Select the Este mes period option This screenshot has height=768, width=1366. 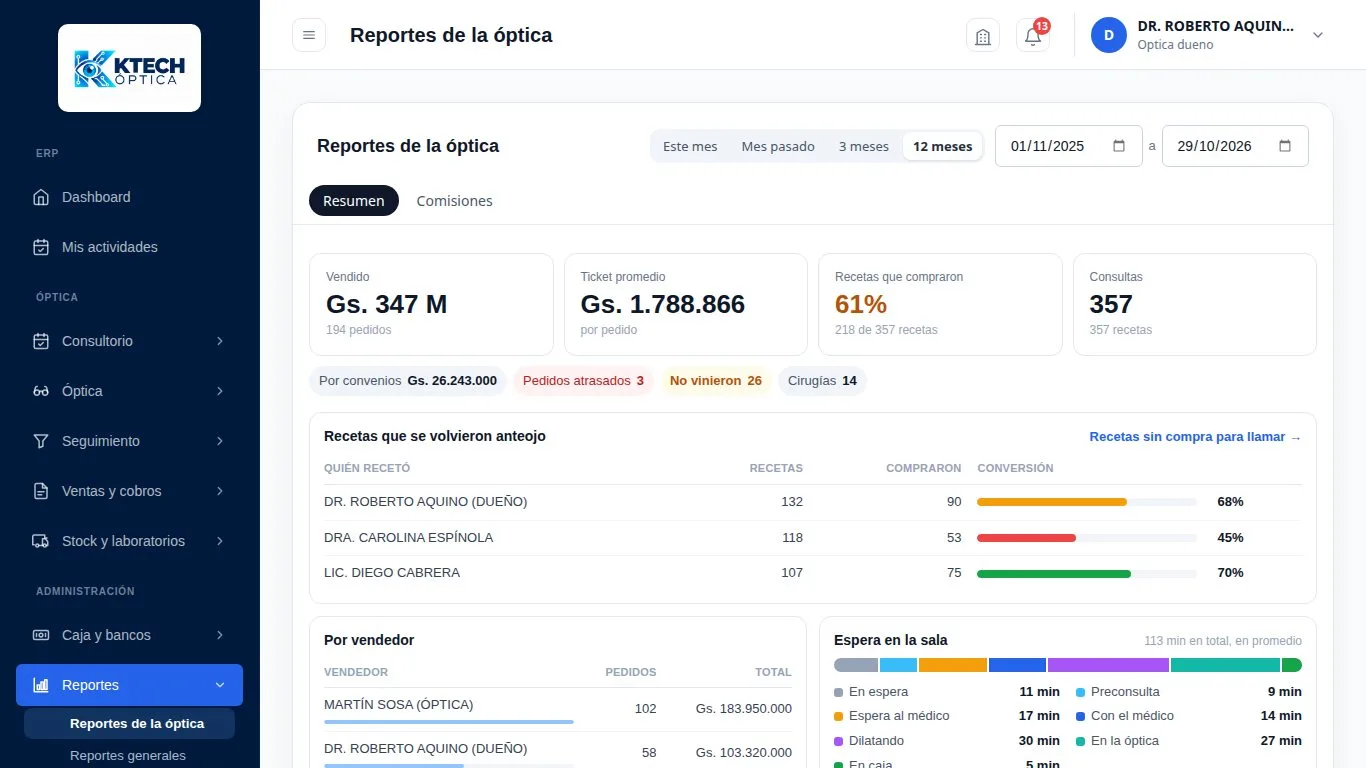(690, 146)
